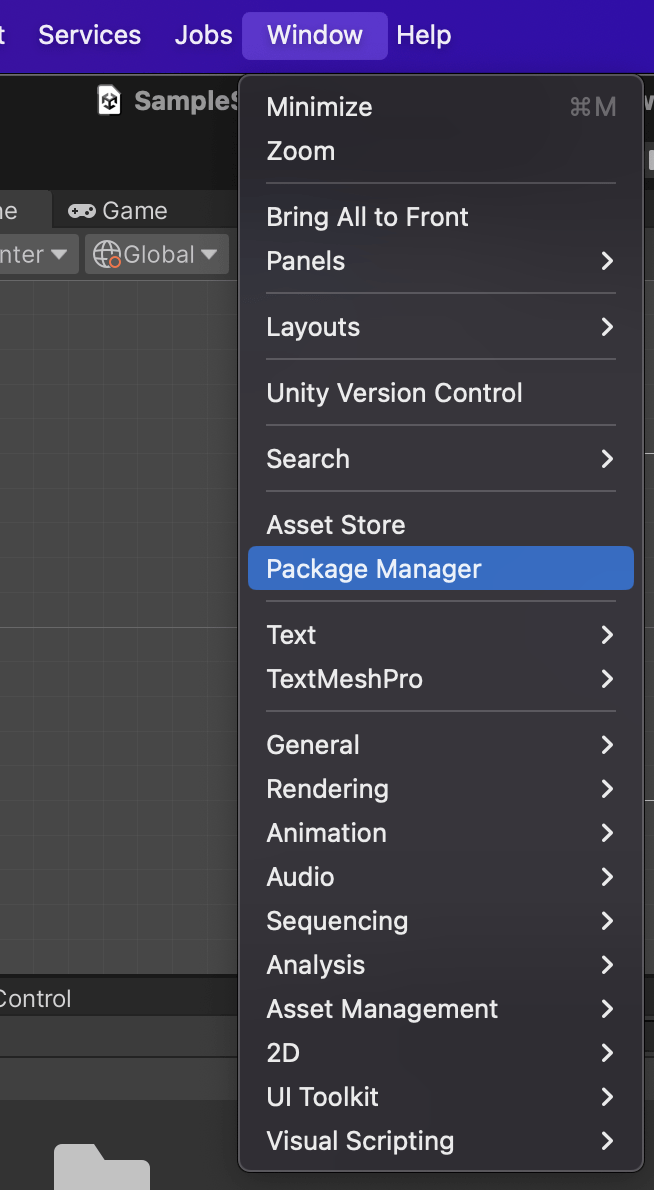Open Unity Version Control window
This screenshot has height=1190, width=654.
[441, 393]
